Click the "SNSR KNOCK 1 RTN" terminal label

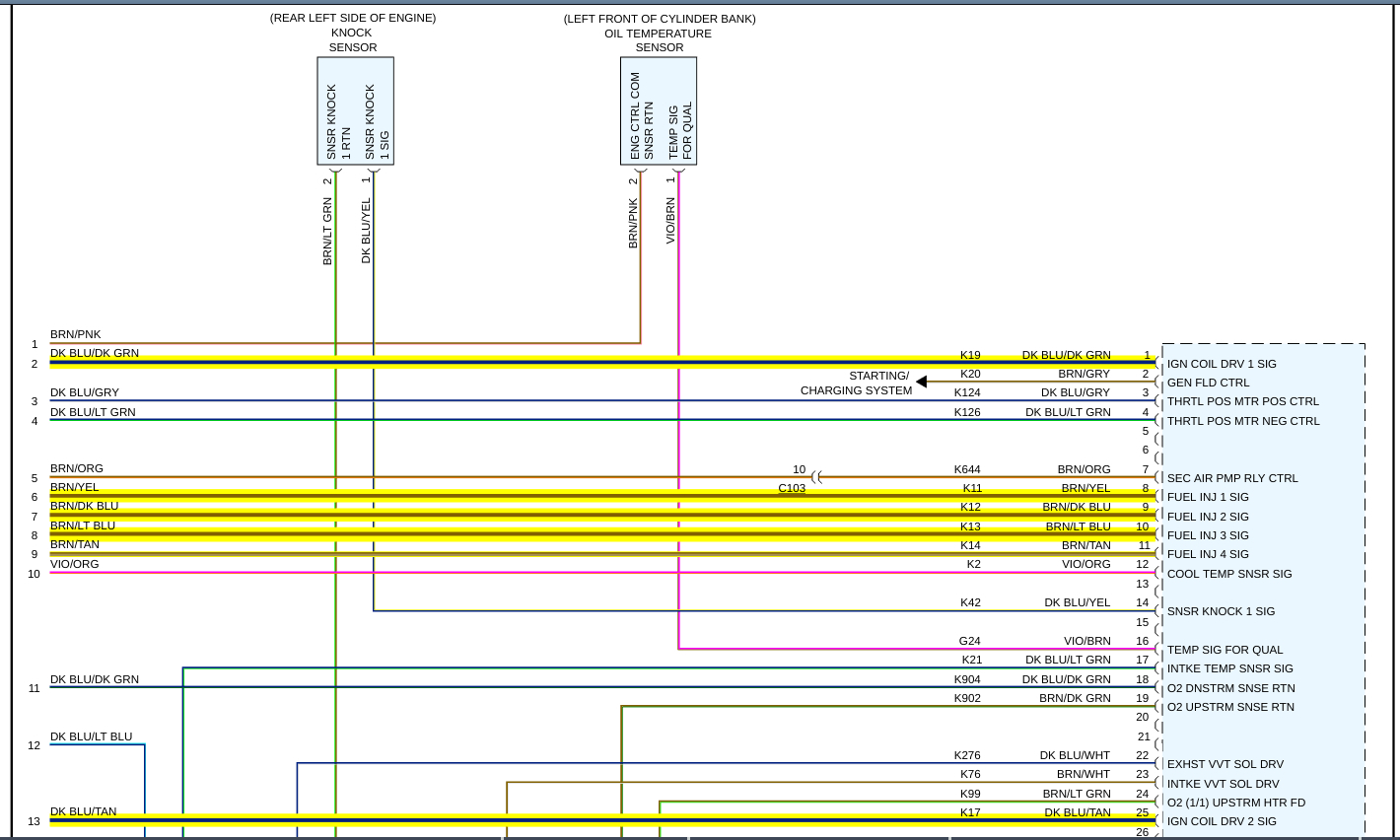339,122
